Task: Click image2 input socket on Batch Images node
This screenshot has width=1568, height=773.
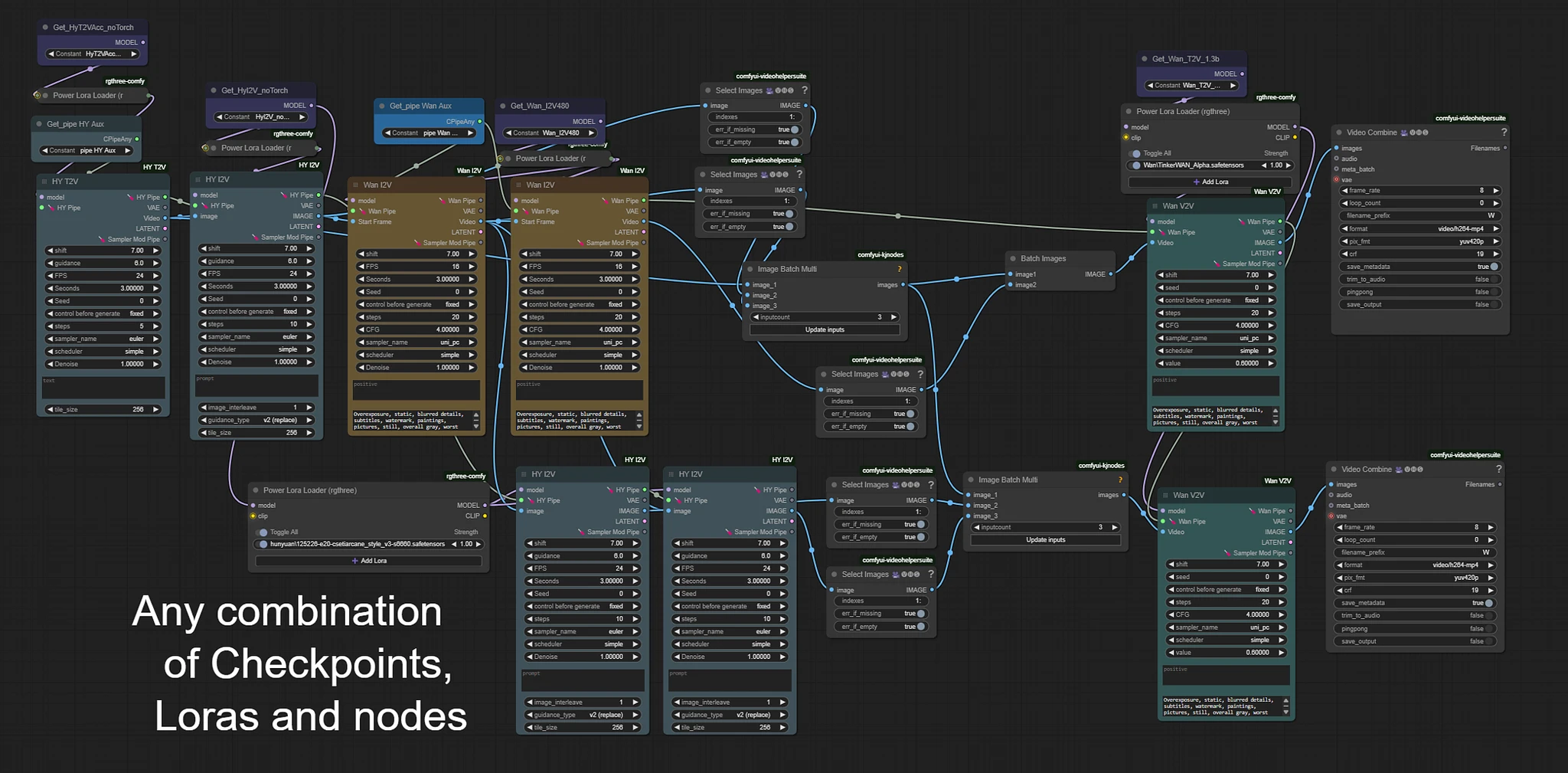Action: (1010, 285)
